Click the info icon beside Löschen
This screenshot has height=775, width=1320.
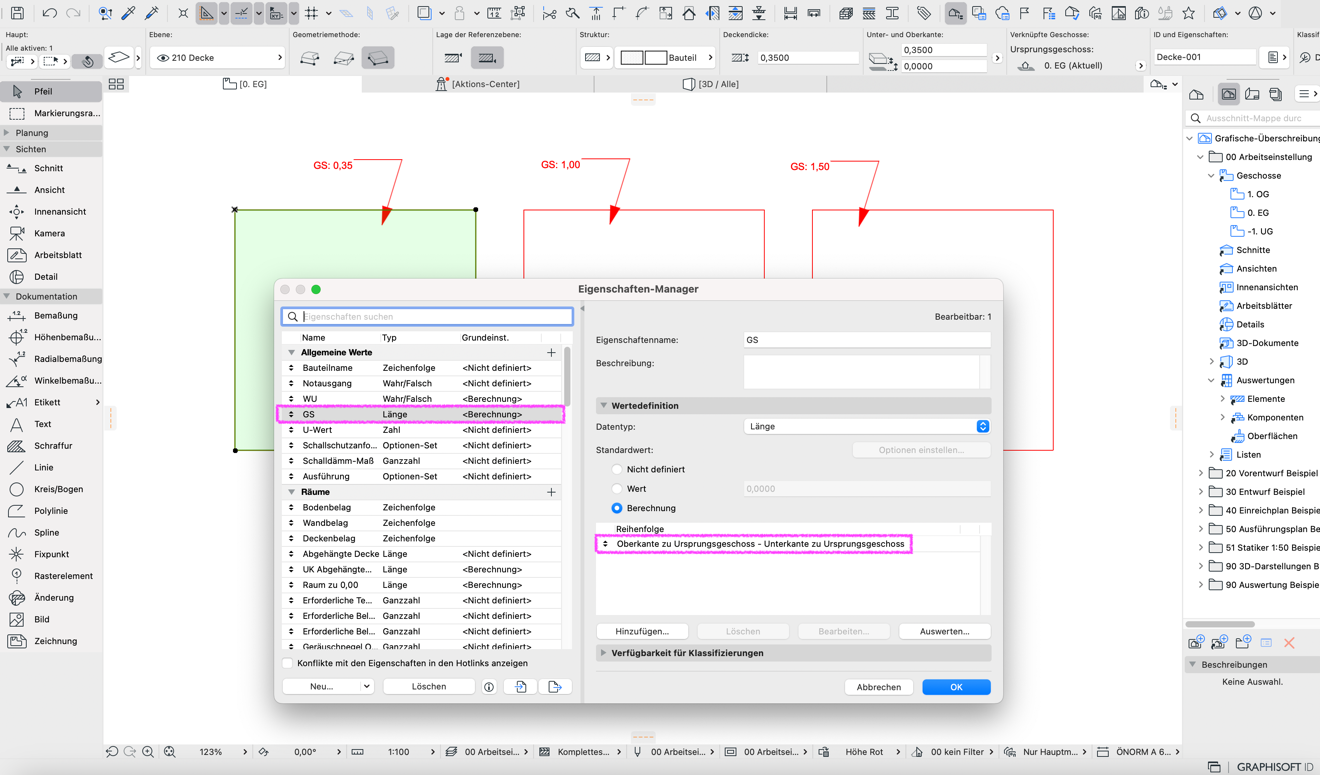point(489,687)
